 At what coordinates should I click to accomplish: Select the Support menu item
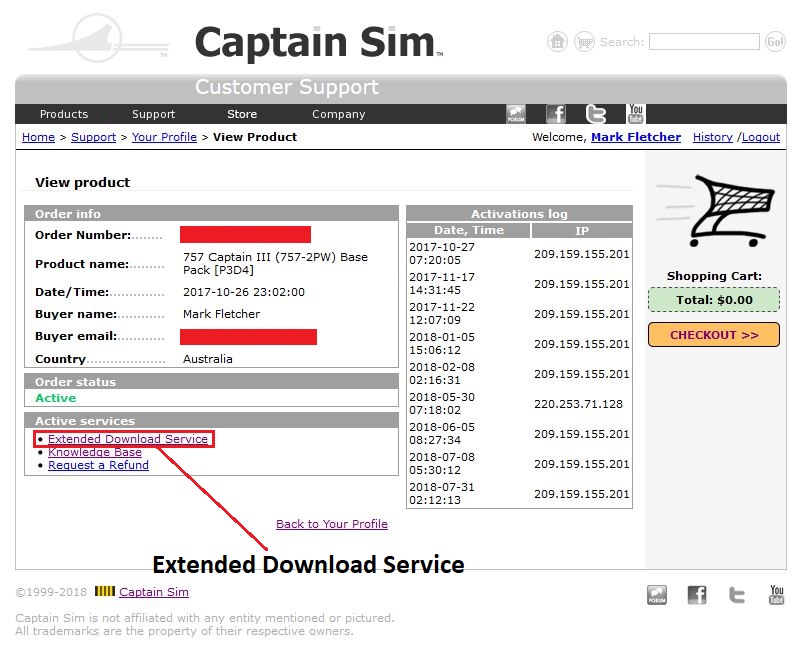tap(153, 114)
